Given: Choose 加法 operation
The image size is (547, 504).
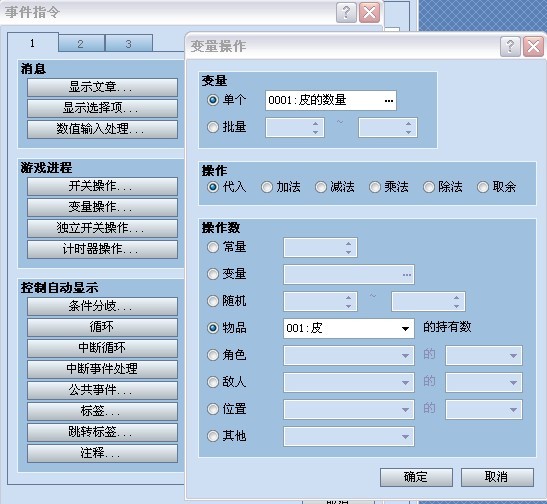Looking at the screenshot, I should click(x=267, y=187).
